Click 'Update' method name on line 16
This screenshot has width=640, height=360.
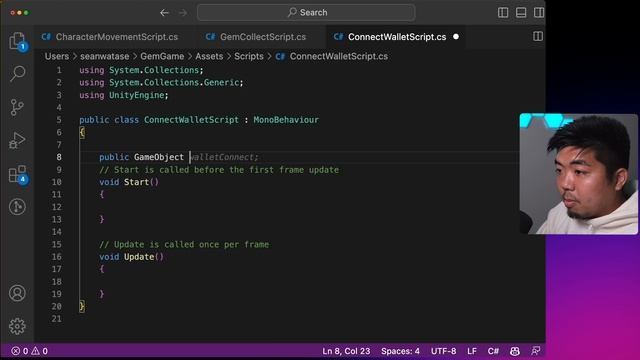139,257
